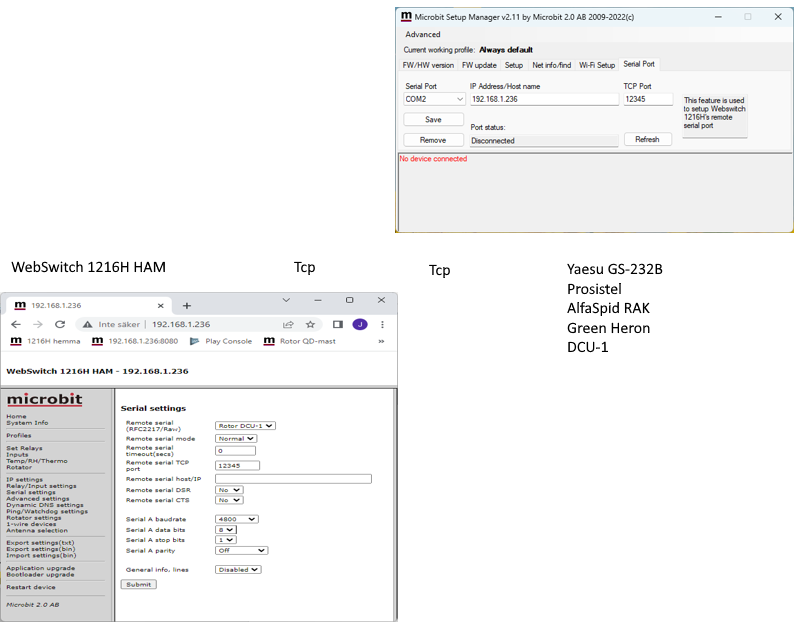
Task: Switch to the FW/HW version tab
Action: click(428, 65)
